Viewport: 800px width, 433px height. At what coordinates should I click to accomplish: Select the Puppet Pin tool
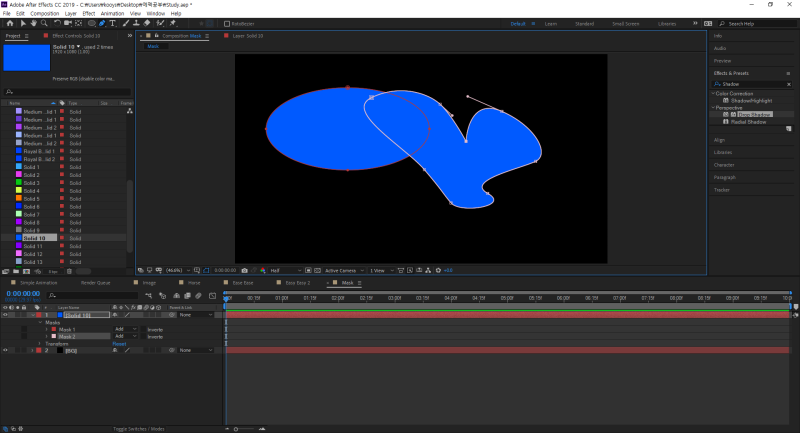(173, 23)
